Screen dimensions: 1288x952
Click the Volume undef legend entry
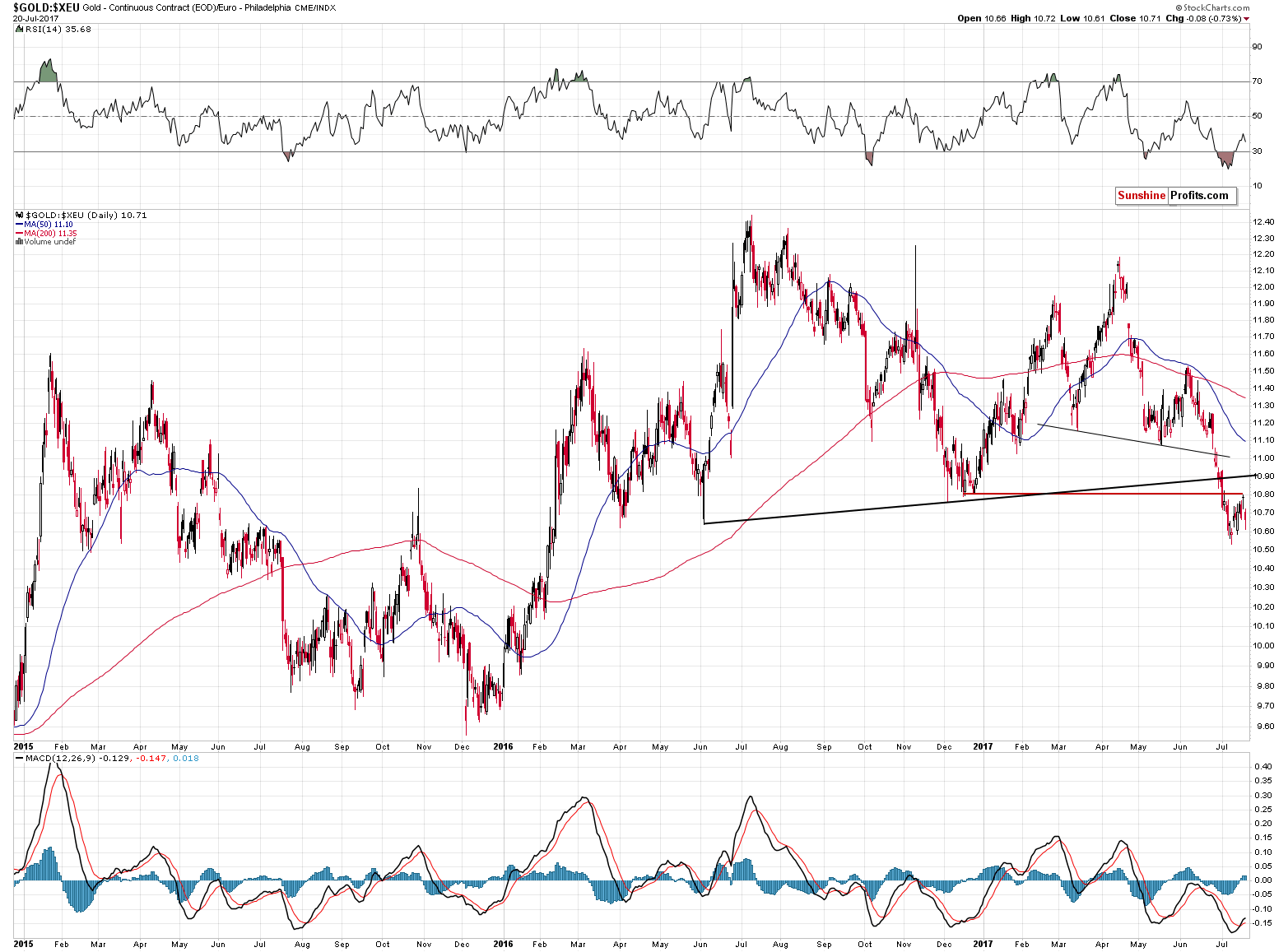pos(49,241)
